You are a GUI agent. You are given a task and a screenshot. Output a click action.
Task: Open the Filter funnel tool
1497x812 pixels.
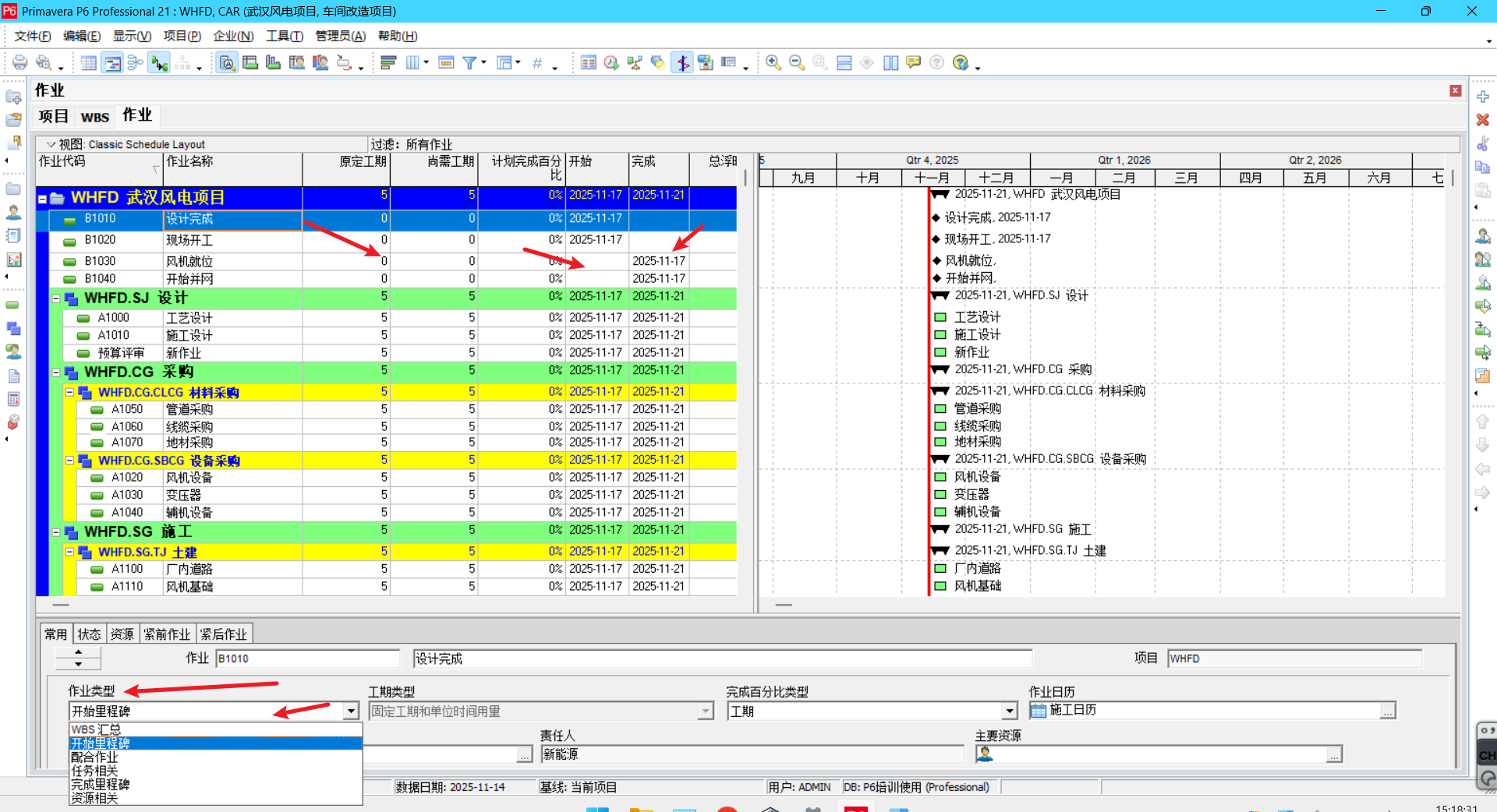(x=469, y=63)
